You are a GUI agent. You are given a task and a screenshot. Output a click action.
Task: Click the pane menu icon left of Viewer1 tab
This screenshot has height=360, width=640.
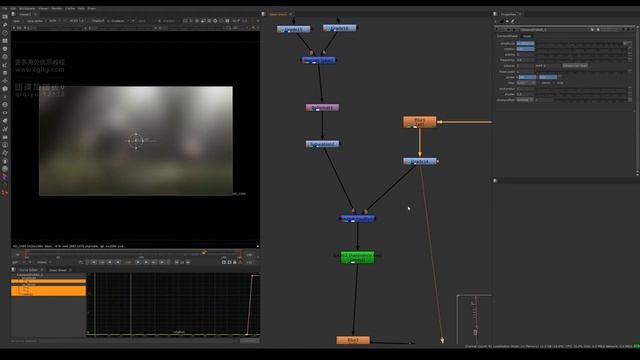click(x=13, y=14)
